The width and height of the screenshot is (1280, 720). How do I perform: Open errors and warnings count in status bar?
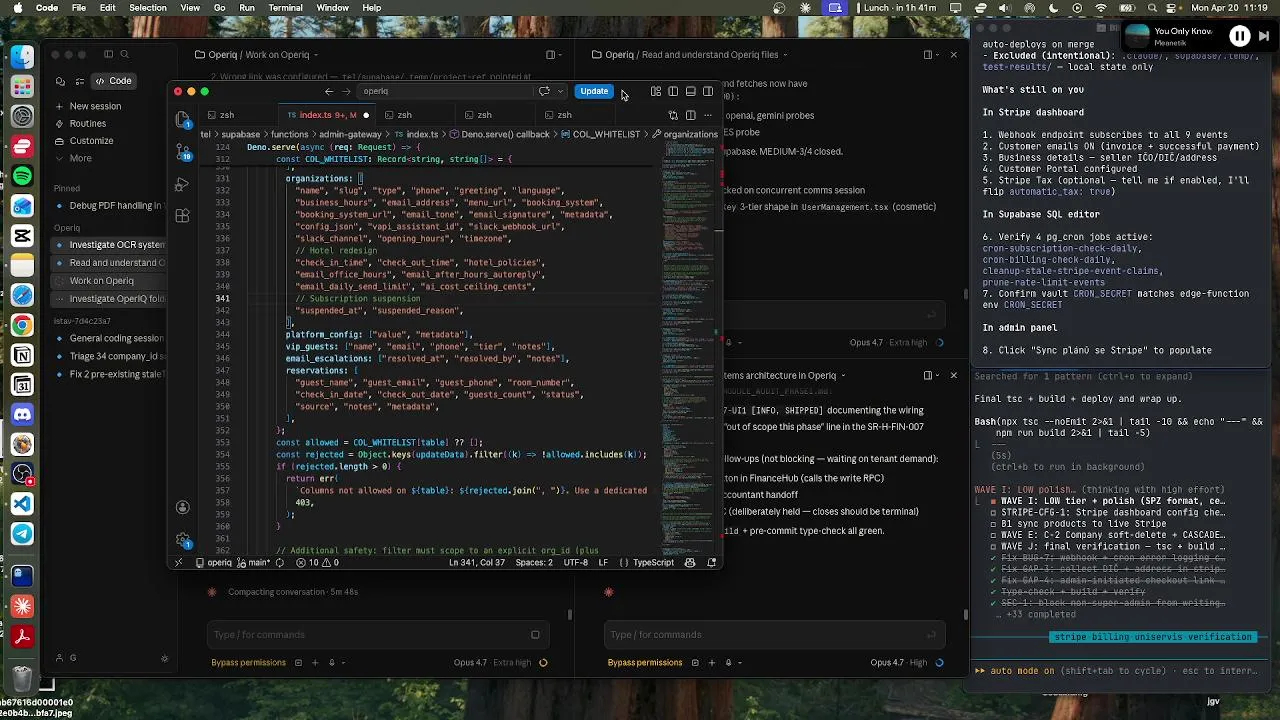(x=318, y=563)
